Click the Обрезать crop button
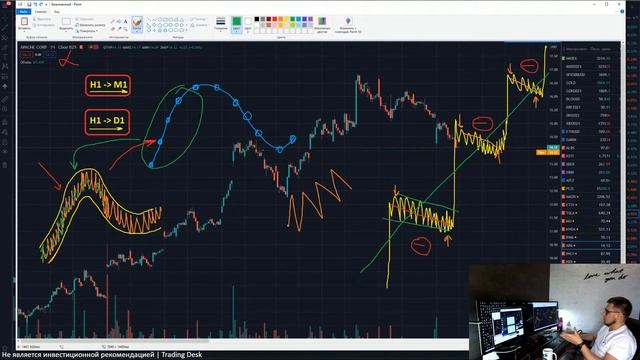The width and height of the screenshot is (640, 360). [85, 19]
